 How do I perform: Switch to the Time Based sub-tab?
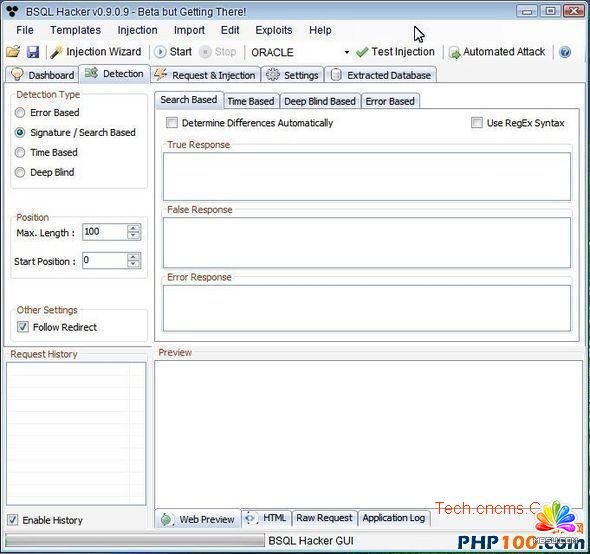coord(251,101)
